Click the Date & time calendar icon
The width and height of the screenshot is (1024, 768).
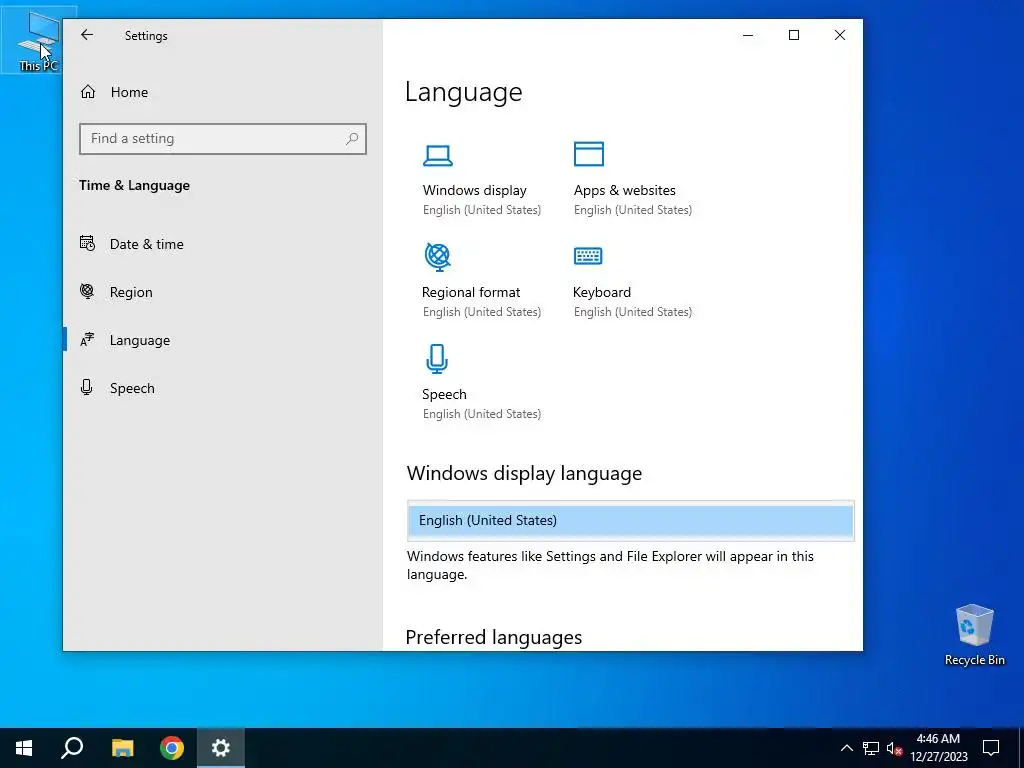point(87,243)
